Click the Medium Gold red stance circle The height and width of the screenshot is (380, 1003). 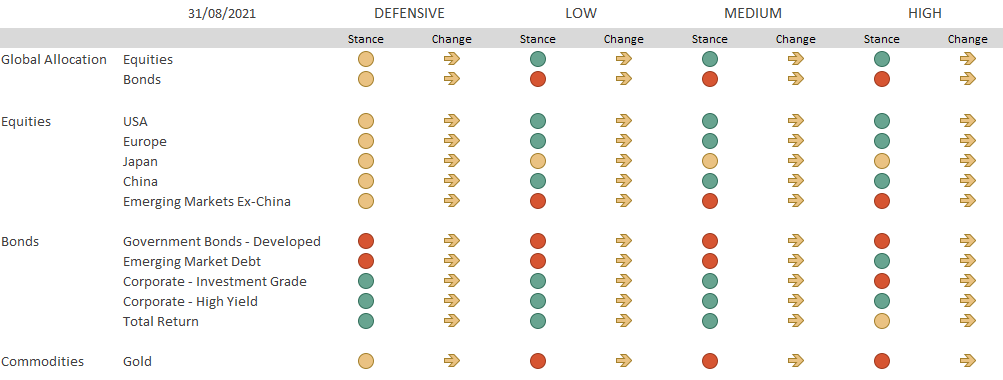(x=709, y=361)
